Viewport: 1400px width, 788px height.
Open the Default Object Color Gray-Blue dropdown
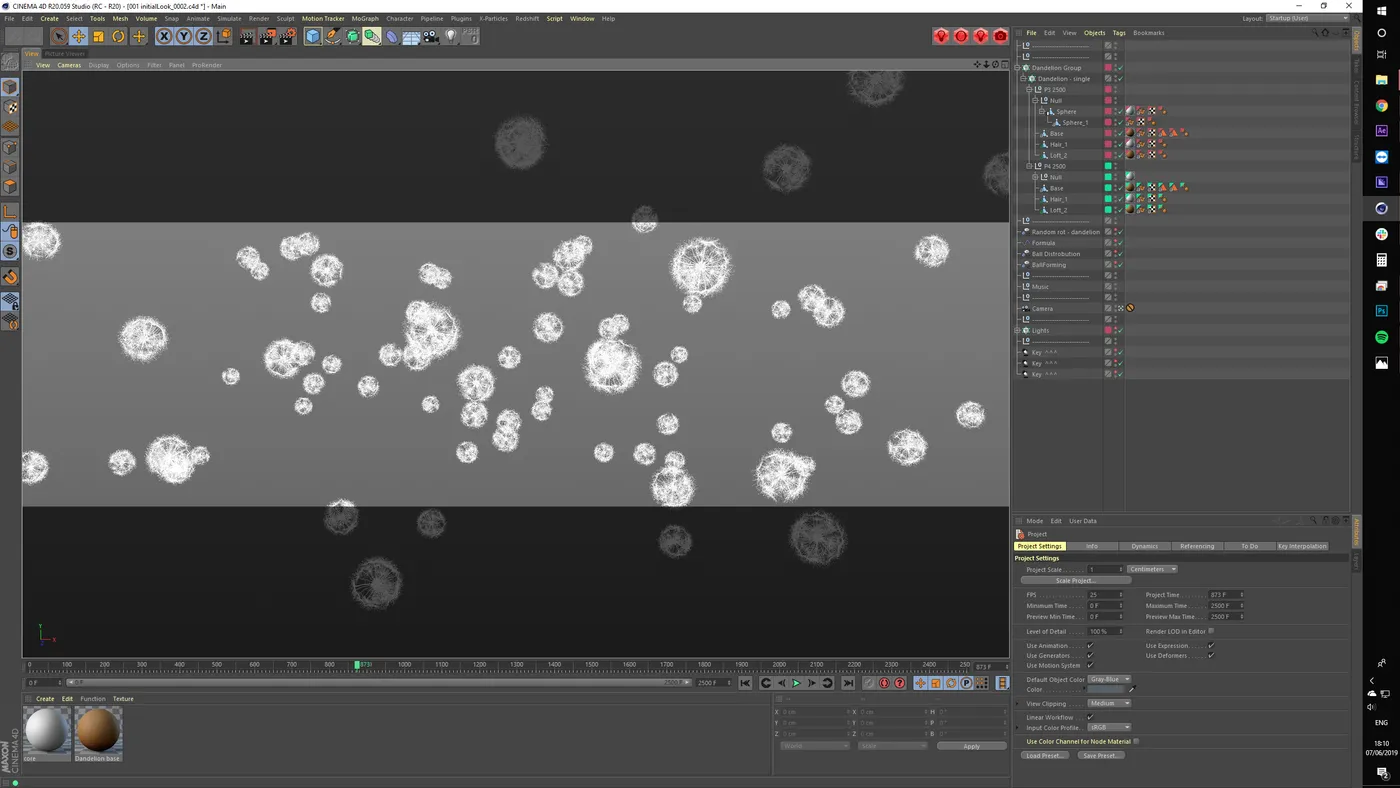pos(1110,679)
